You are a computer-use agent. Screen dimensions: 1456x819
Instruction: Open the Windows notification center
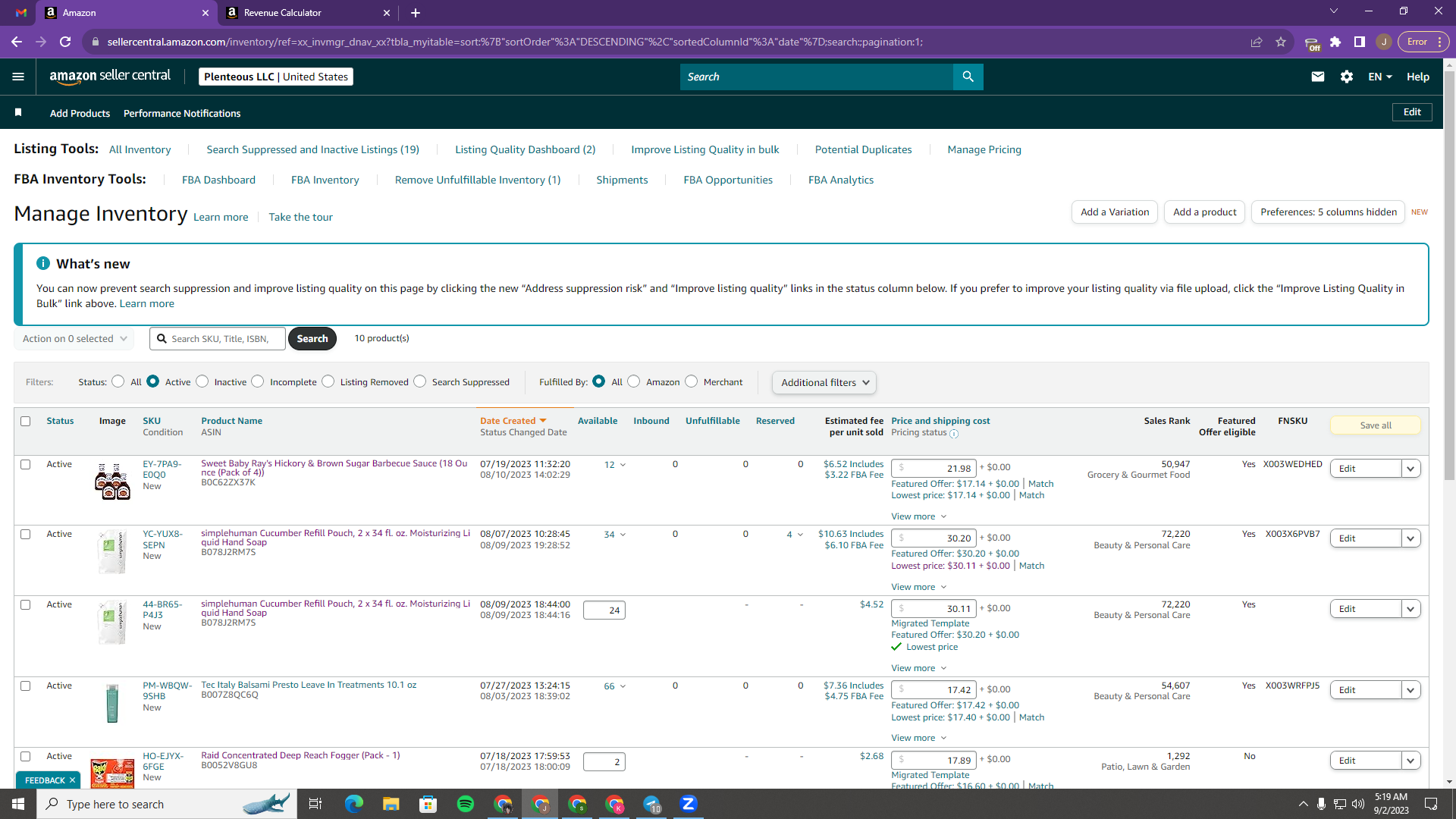1432,804
